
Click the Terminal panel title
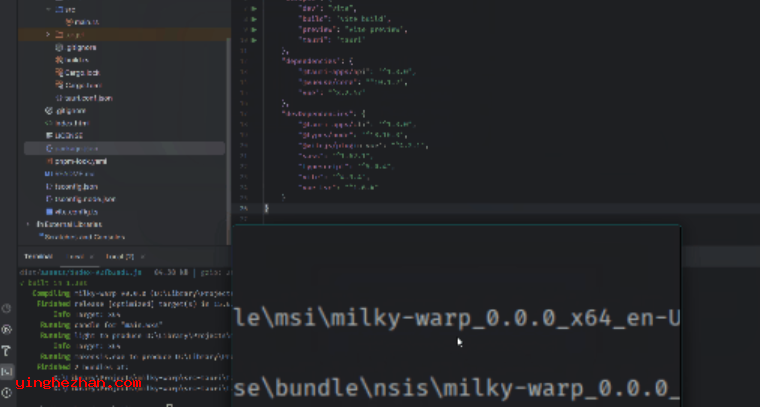tap(38, 256)
